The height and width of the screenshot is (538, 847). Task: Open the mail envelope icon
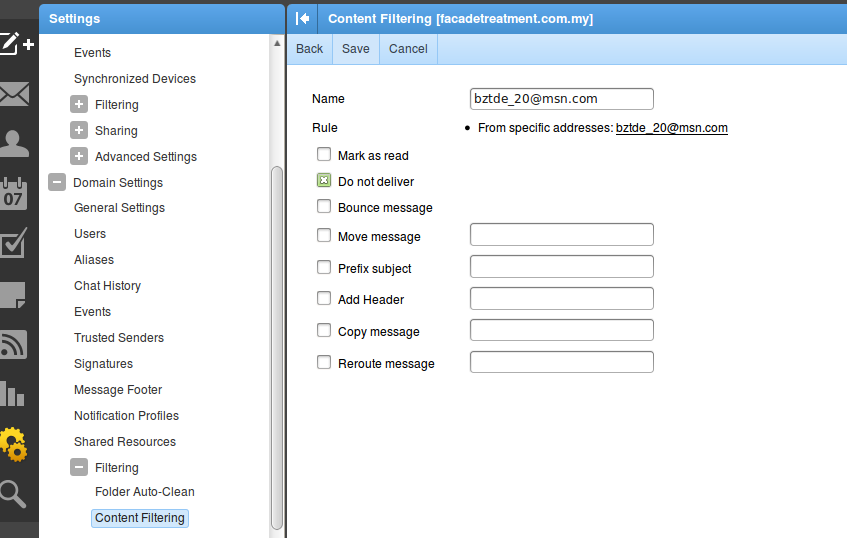click(x=14, y=95)
